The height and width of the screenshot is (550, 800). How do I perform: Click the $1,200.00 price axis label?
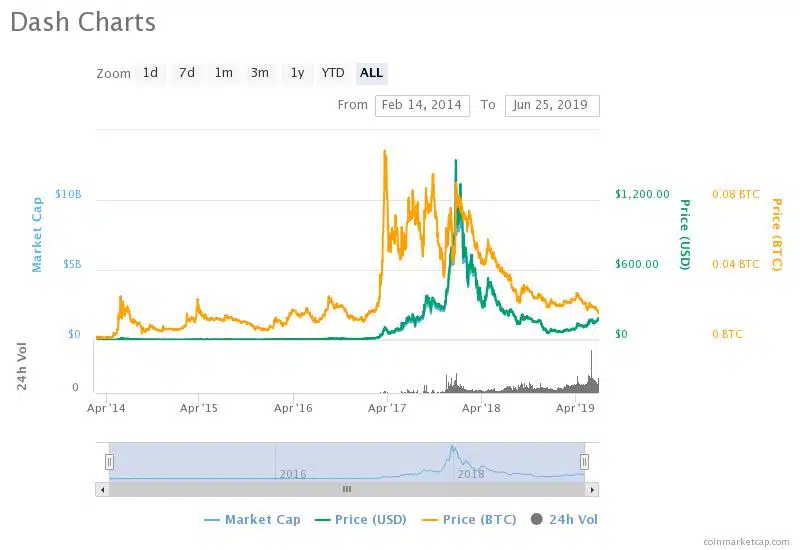point(642,194)
